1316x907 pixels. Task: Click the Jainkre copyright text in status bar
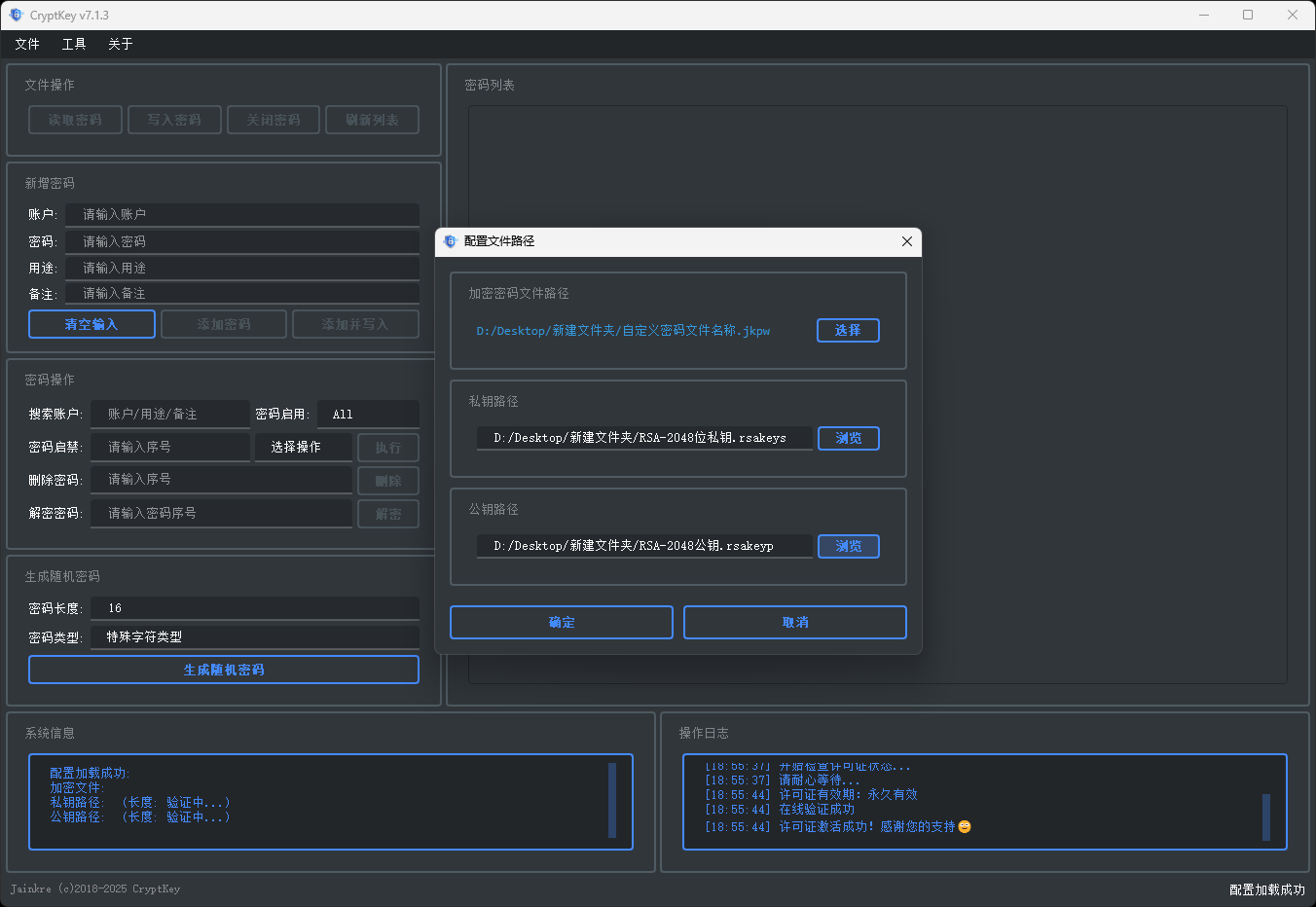click(x=95, y=889)
